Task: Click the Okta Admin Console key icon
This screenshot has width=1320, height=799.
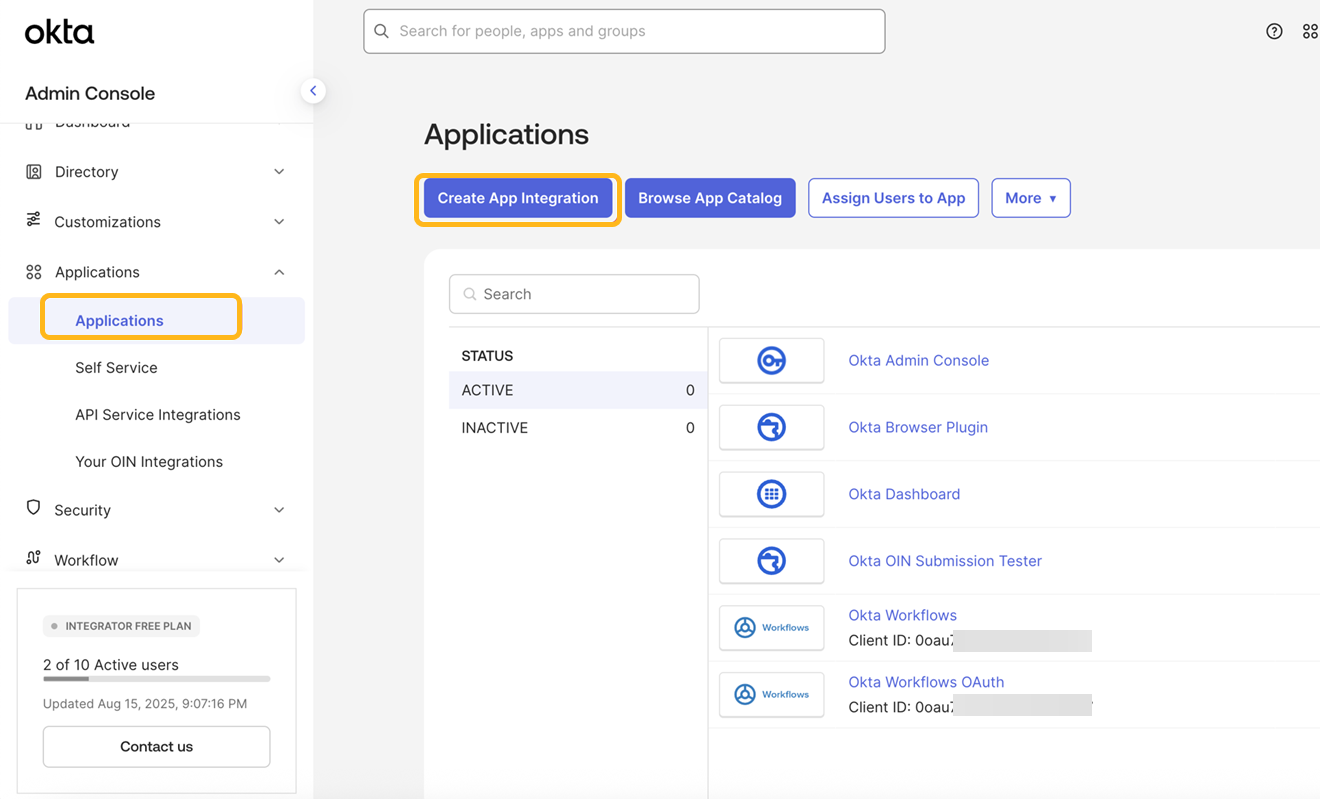Action: tap(771, 361)
